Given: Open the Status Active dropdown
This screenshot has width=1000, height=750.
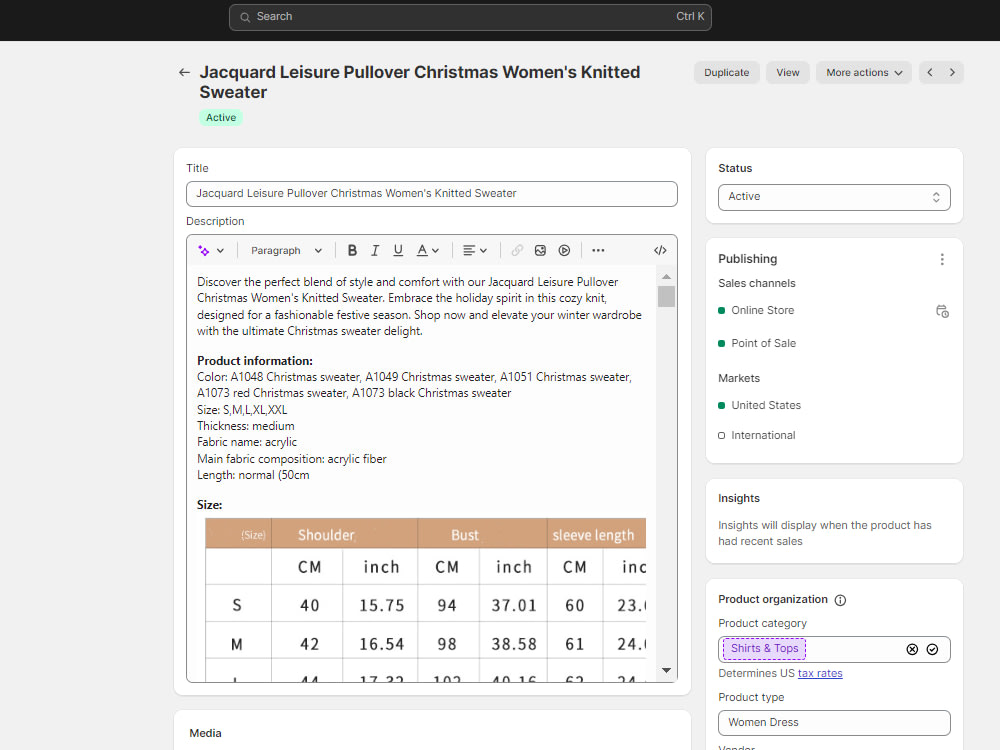Looking at the screenshot, I should [834, 197].
